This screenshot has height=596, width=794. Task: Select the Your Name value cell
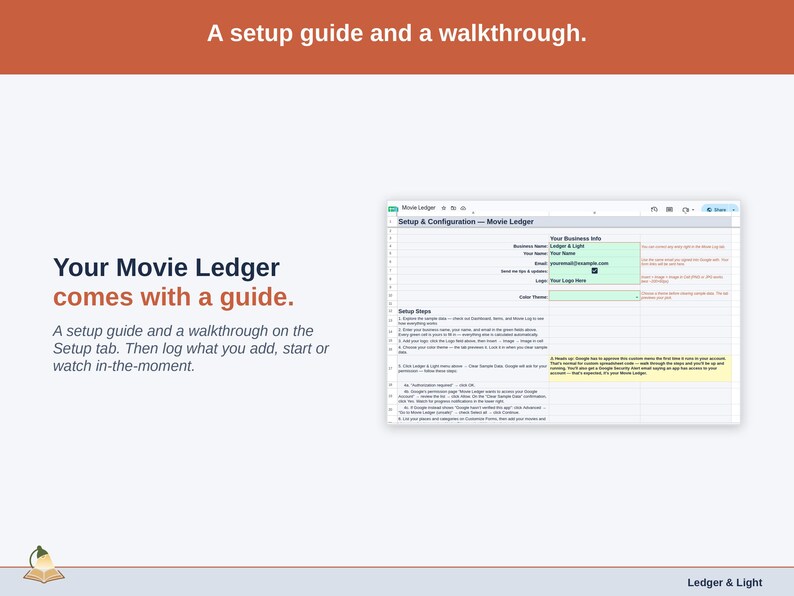coord(594,253)
